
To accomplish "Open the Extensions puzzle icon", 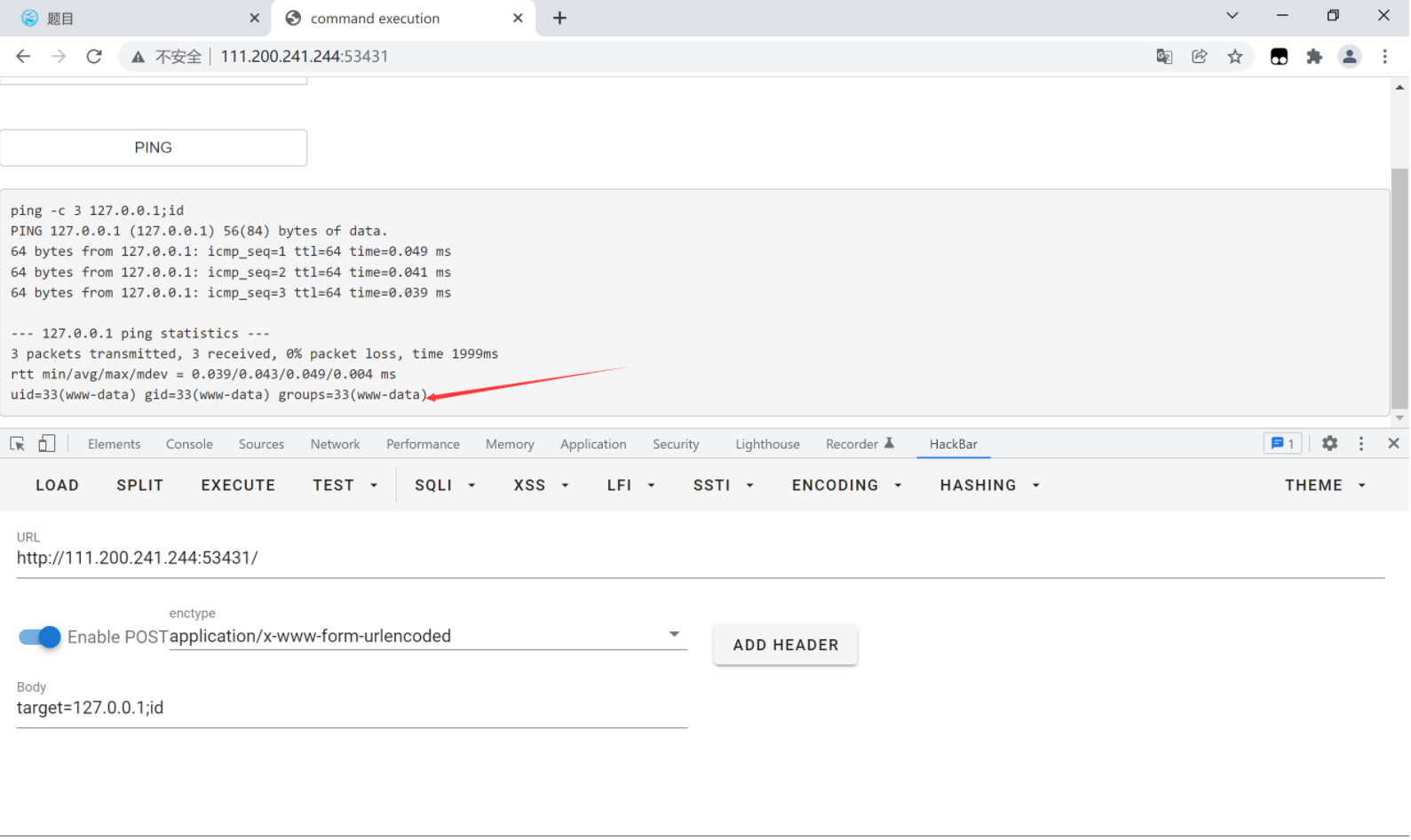I will point(1314,57).
